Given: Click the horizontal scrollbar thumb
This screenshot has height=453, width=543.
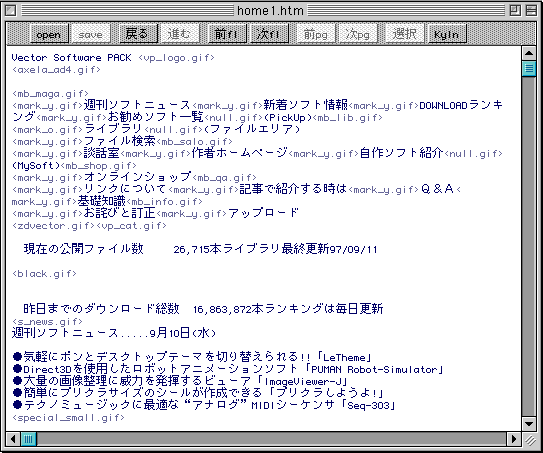Looking at the screenshot, I should 28,439.
